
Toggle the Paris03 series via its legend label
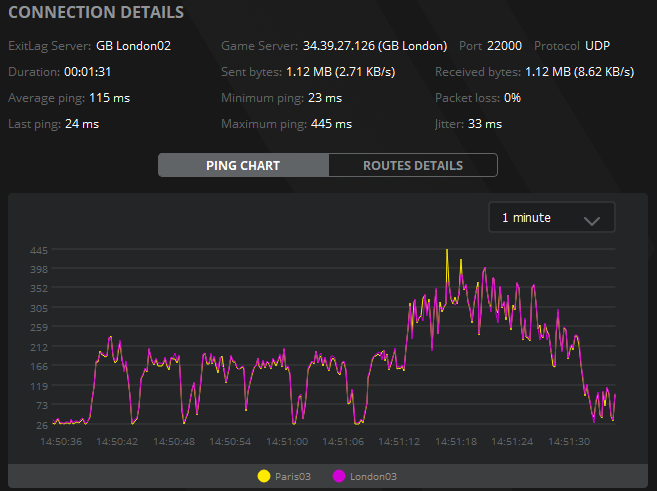[292, 476]
